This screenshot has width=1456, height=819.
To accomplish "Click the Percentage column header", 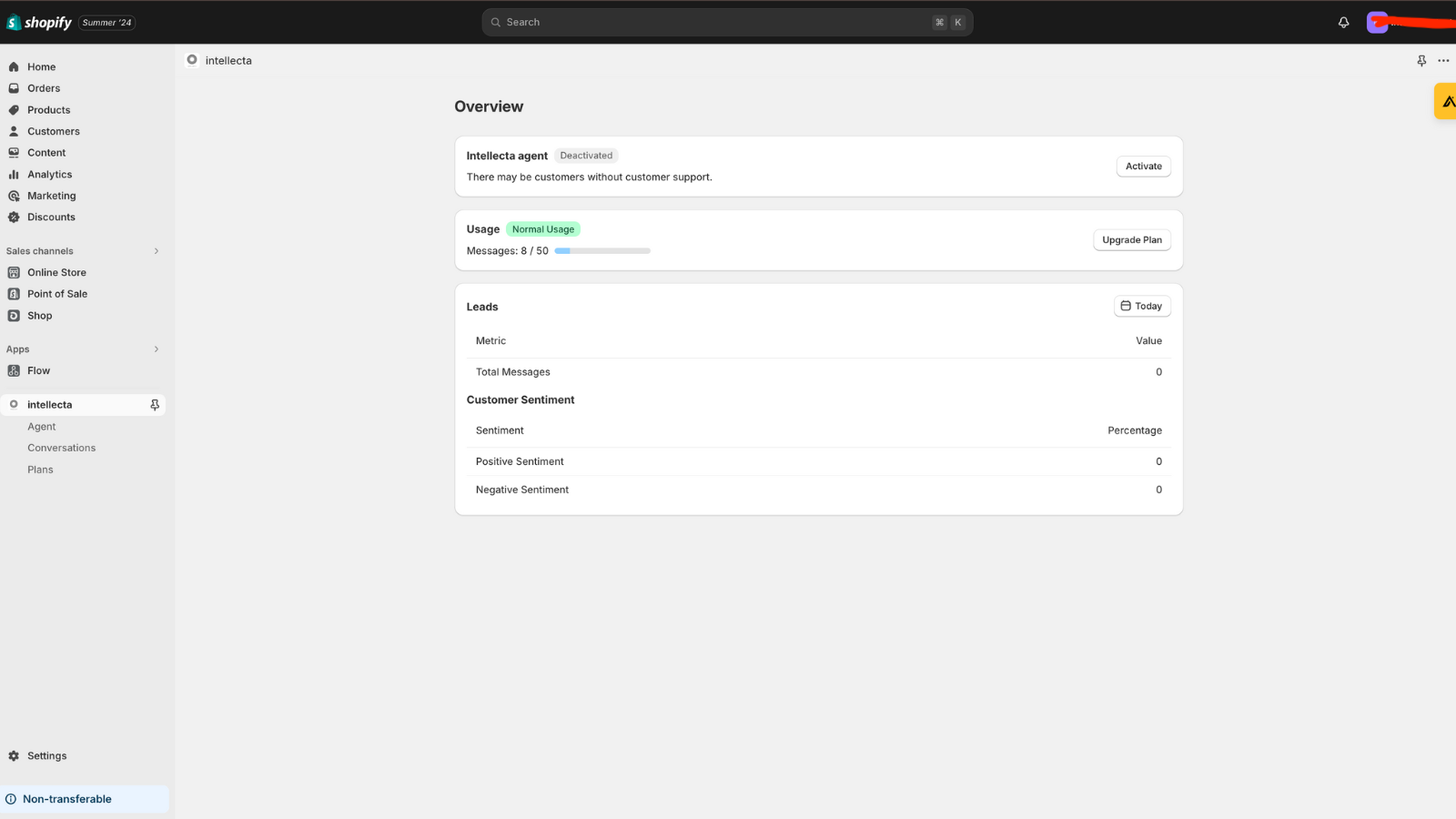I will pos(1135,430).
